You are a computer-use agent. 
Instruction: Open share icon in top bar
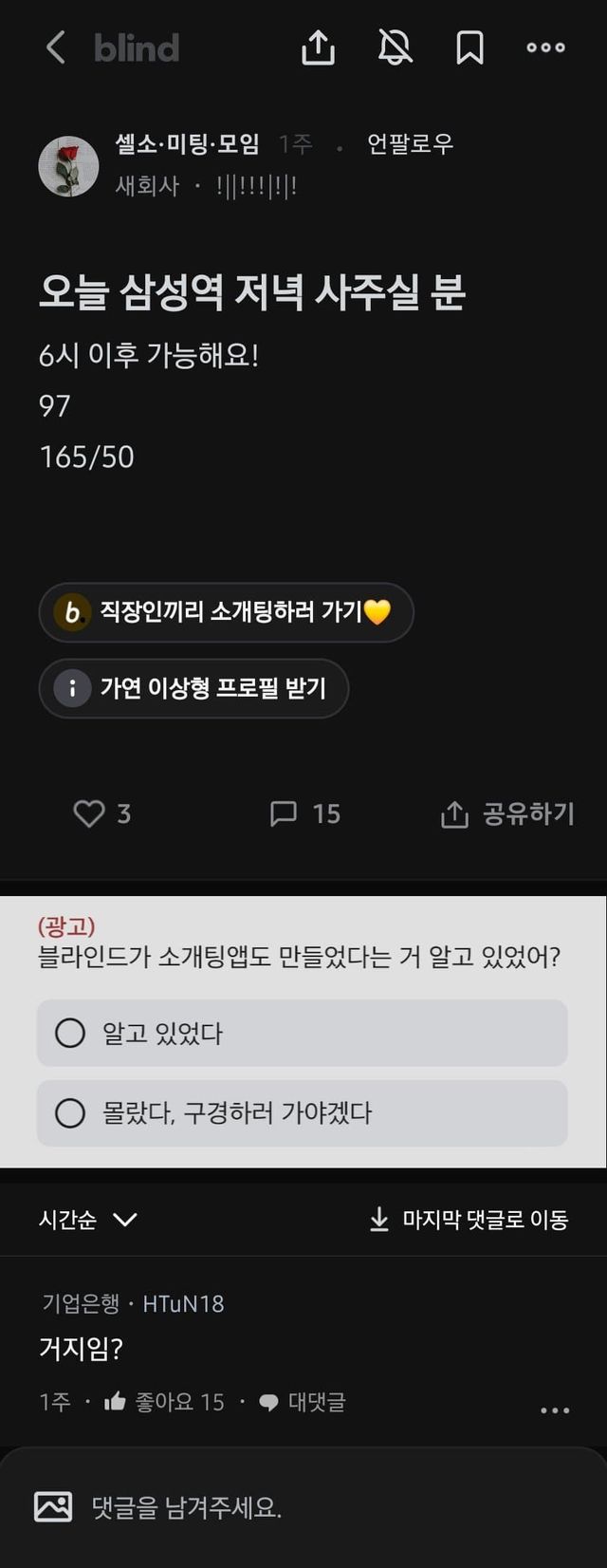coord(319,47)
